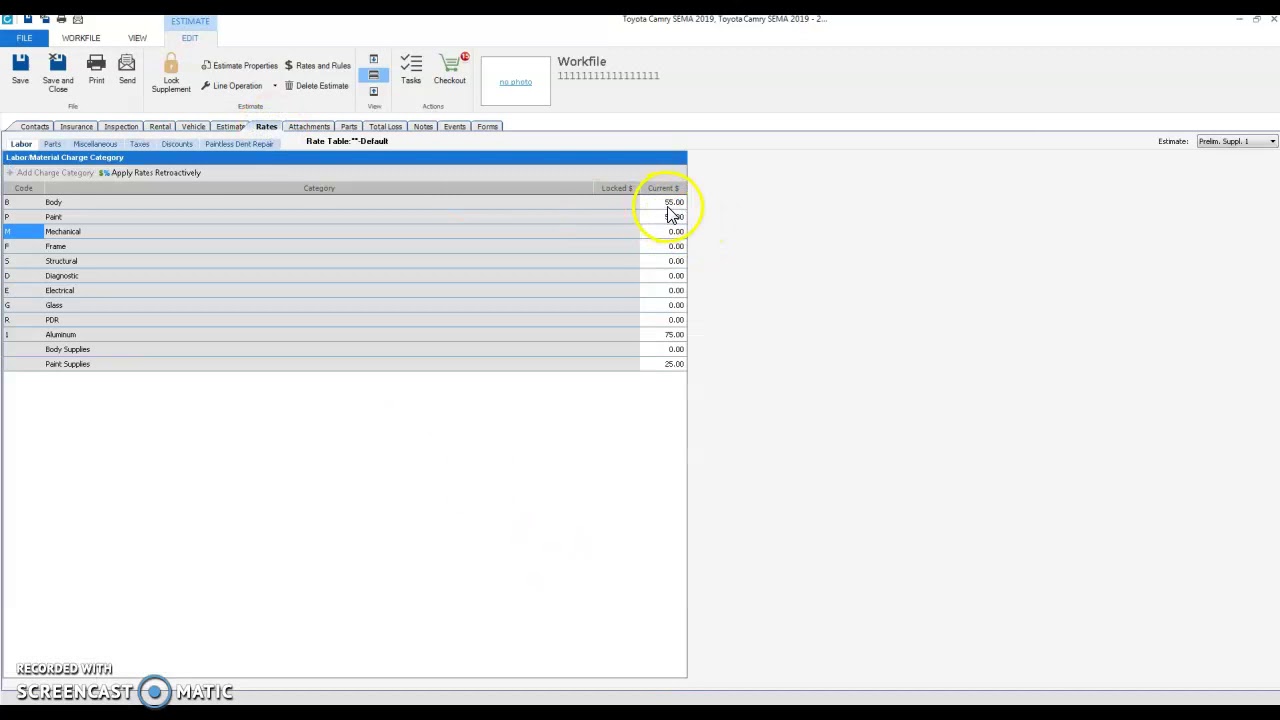This screenshot has height=720, width=1280.
Task: Open Estimate Properties
Action: 240,66
